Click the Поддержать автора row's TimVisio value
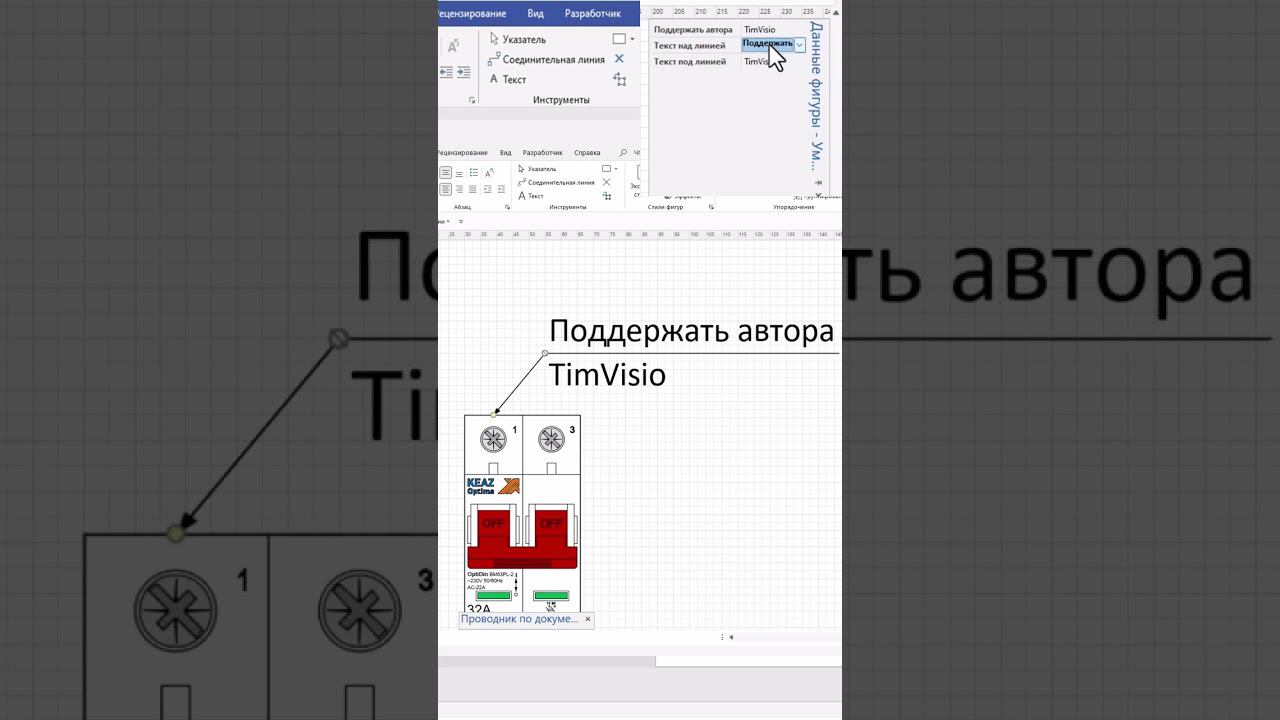Viewport: 1280px width, 720px height. [x=760, y=30]
